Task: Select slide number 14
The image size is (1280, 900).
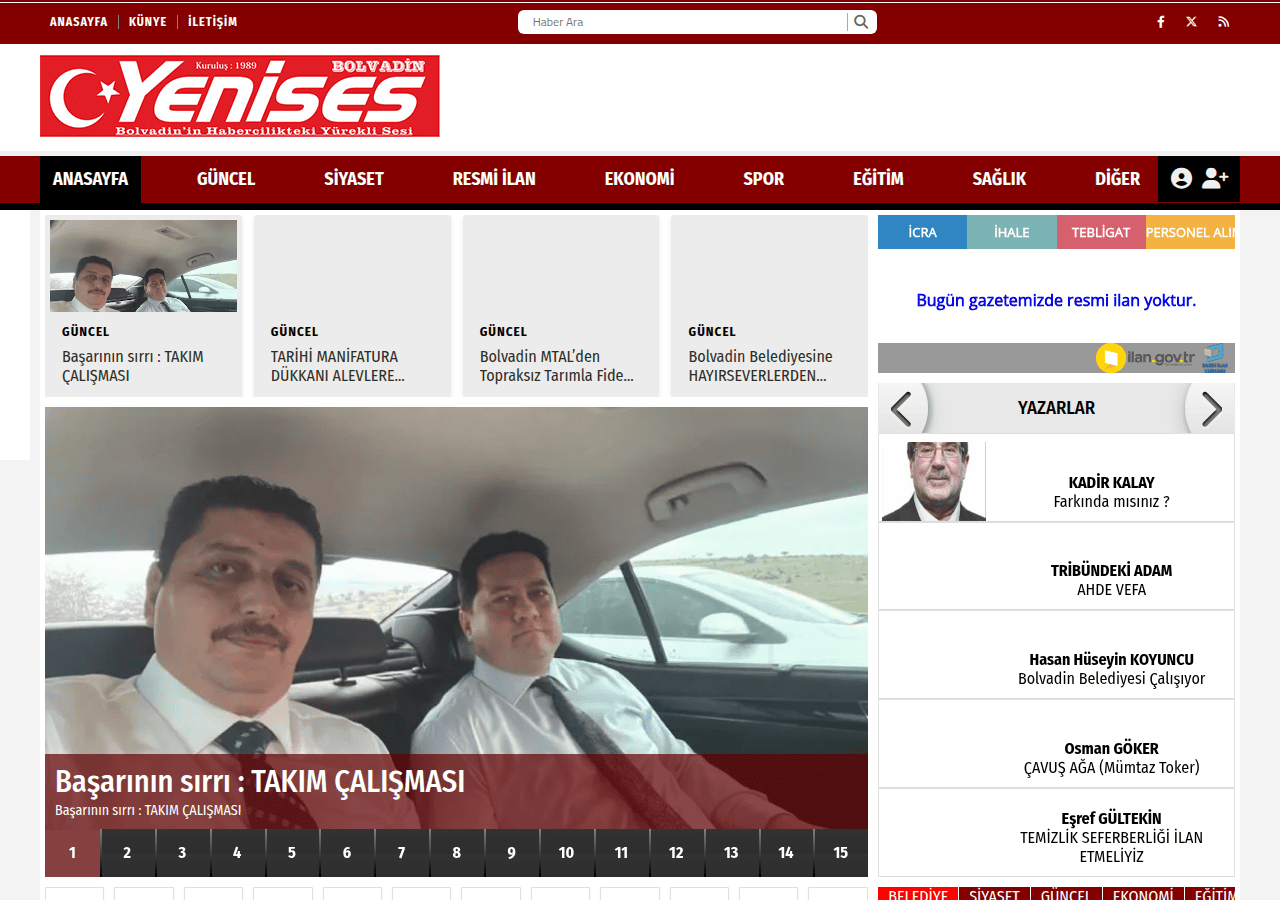Action: [786, 853]
